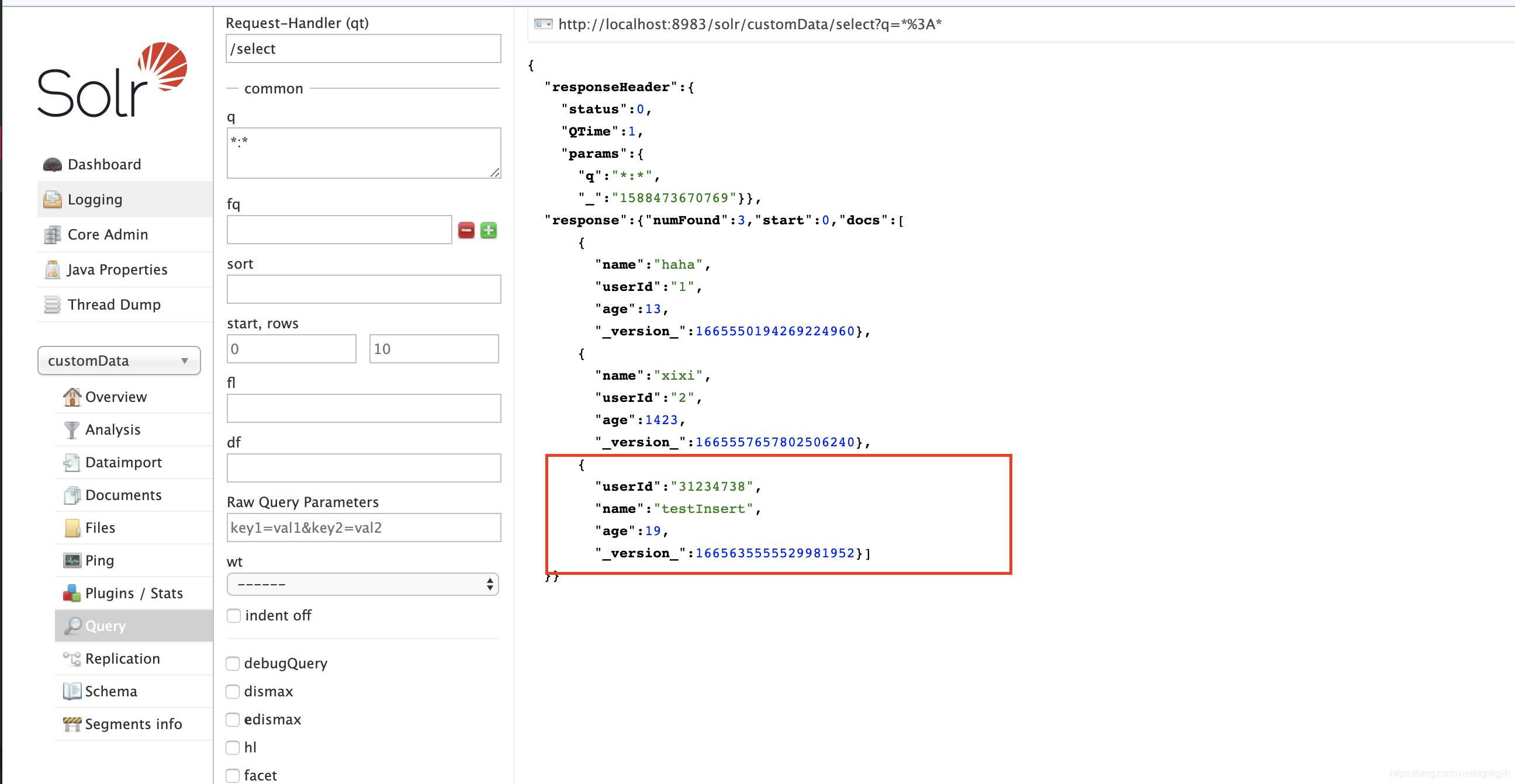Screen dimensions: 1515x784
Task: Open Plugins / Stats icon
Action: 72,593
